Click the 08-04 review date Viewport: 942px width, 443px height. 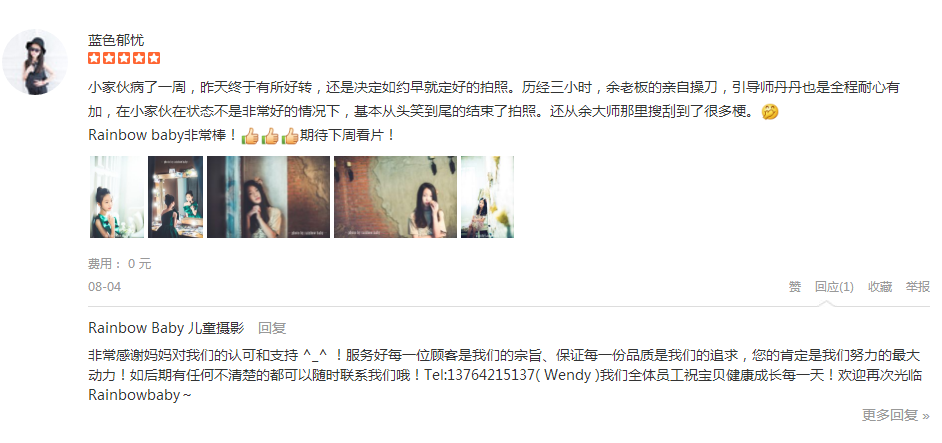point(105,287)
